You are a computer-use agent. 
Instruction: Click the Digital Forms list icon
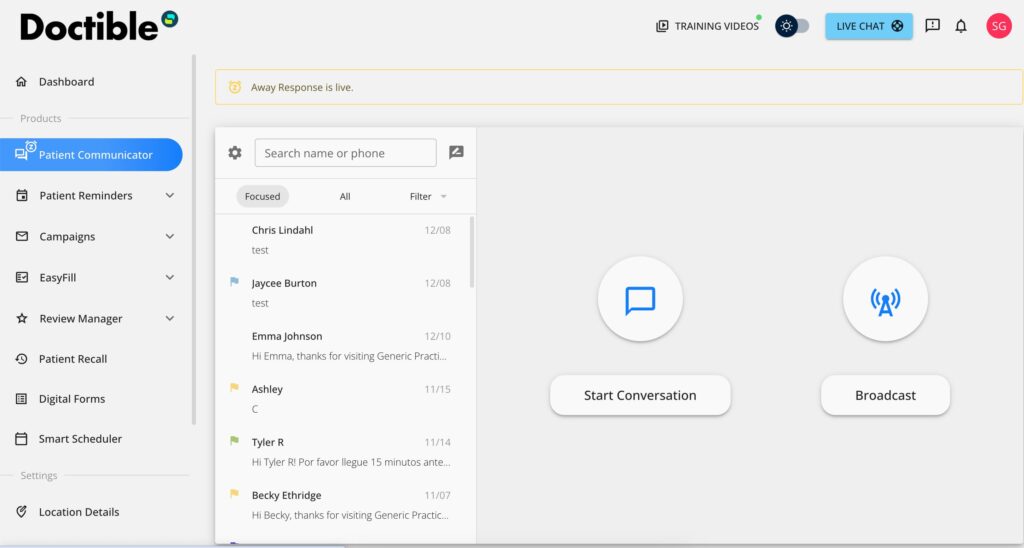point(22,399)
